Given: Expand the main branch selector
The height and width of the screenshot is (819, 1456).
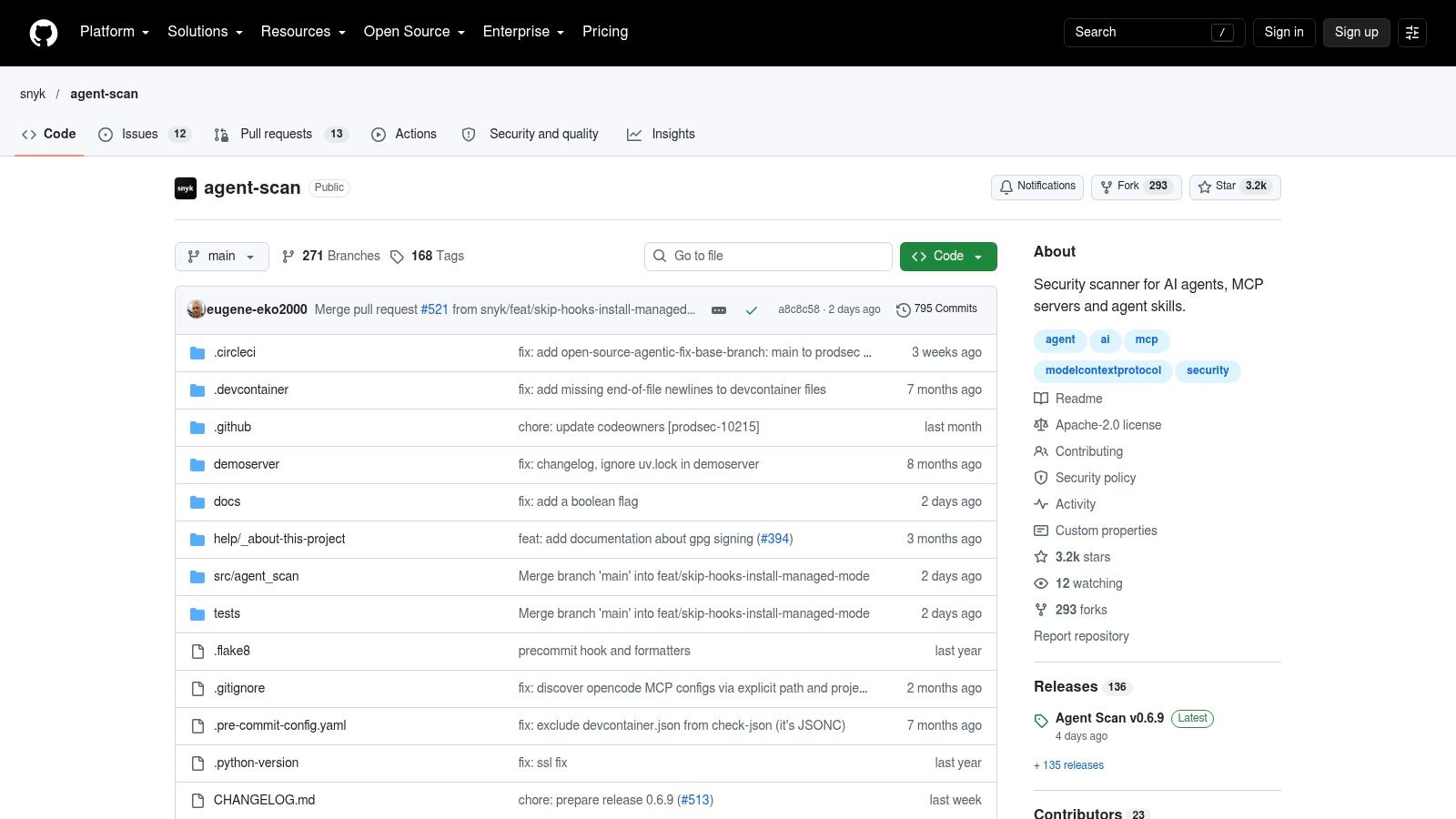Looking at the screenshot, I should pyautogui.click(x=222, y=257).
